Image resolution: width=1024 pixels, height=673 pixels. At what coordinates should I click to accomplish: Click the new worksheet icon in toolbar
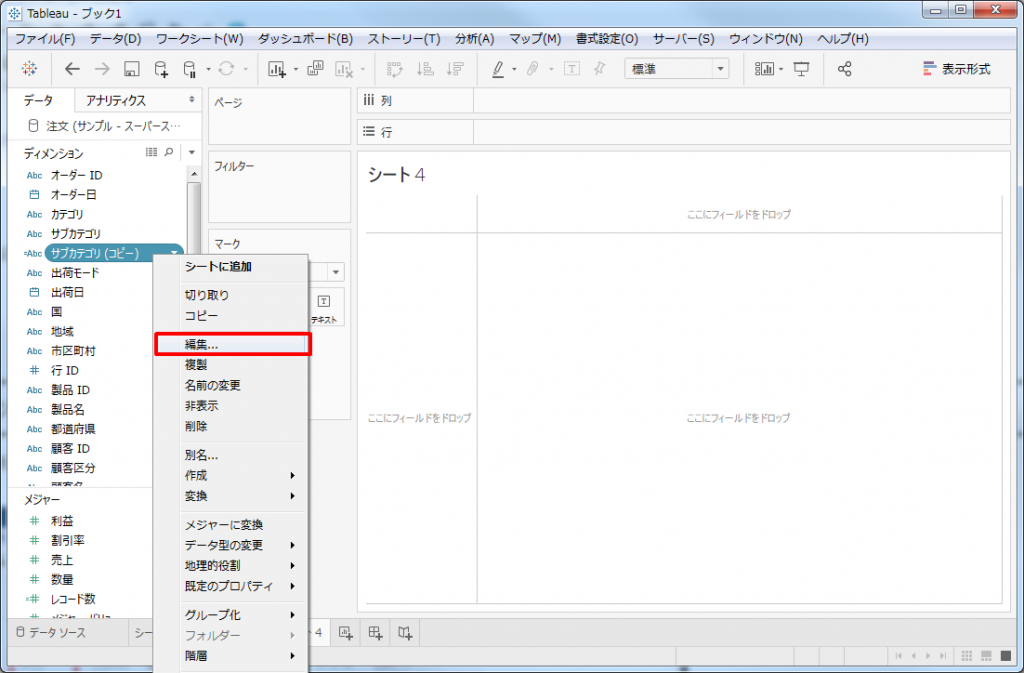(x=278, y=69)
